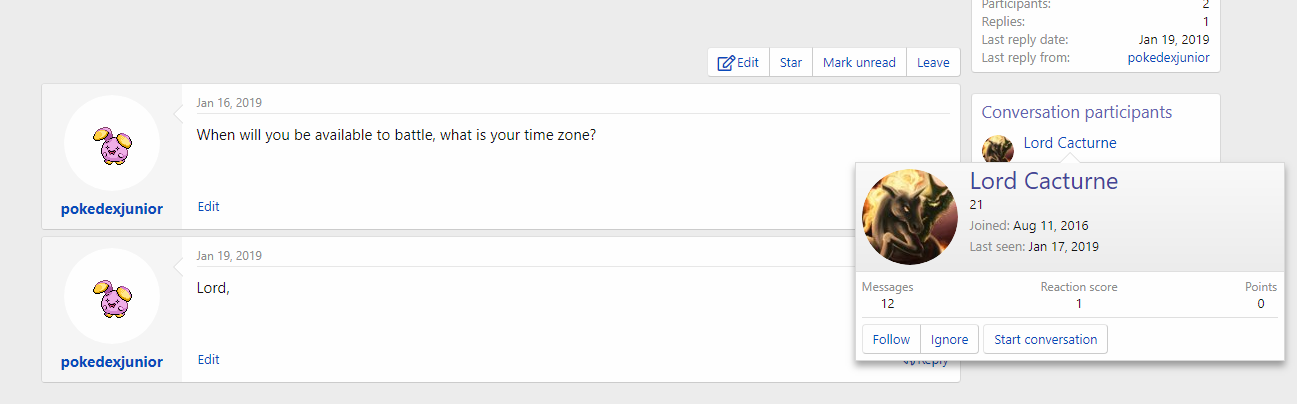The height and width of the screenshot is (404, 1297).
Task: Click the Edit pencil icon in conversation toolbar
Action: [727, 63]
